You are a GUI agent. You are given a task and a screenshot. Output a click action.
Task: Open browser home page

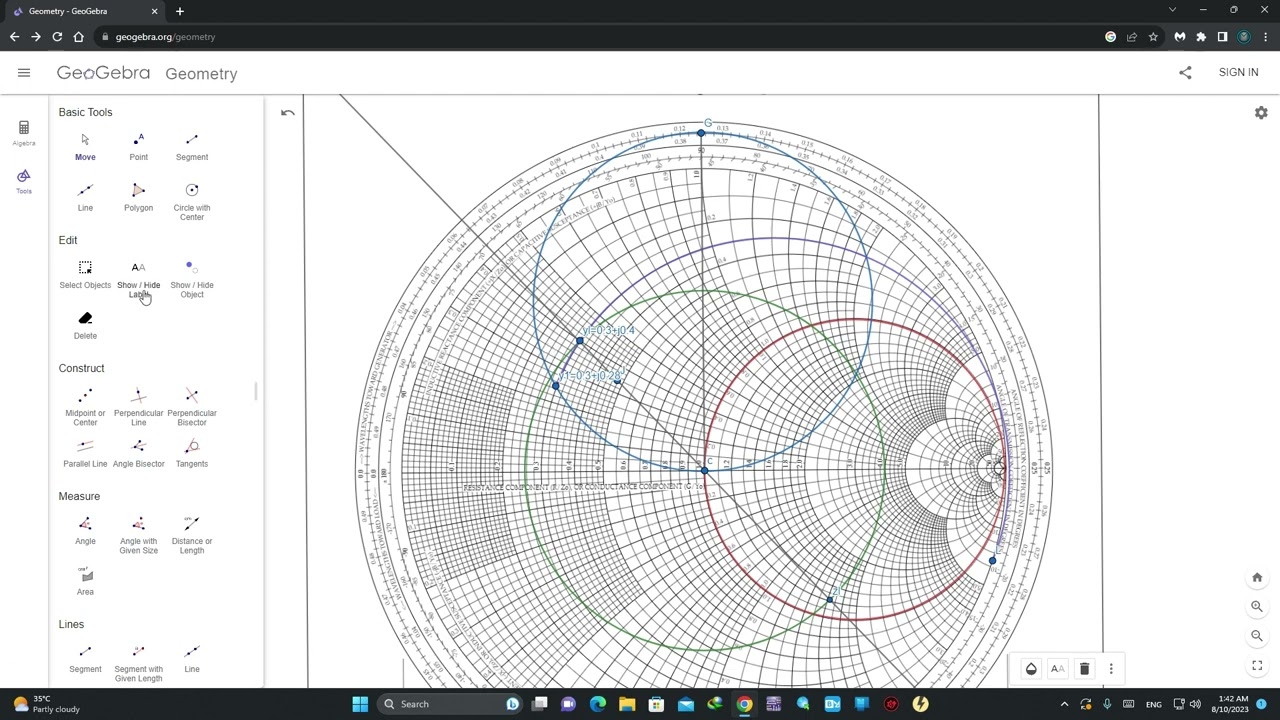[x=78, y=37]
